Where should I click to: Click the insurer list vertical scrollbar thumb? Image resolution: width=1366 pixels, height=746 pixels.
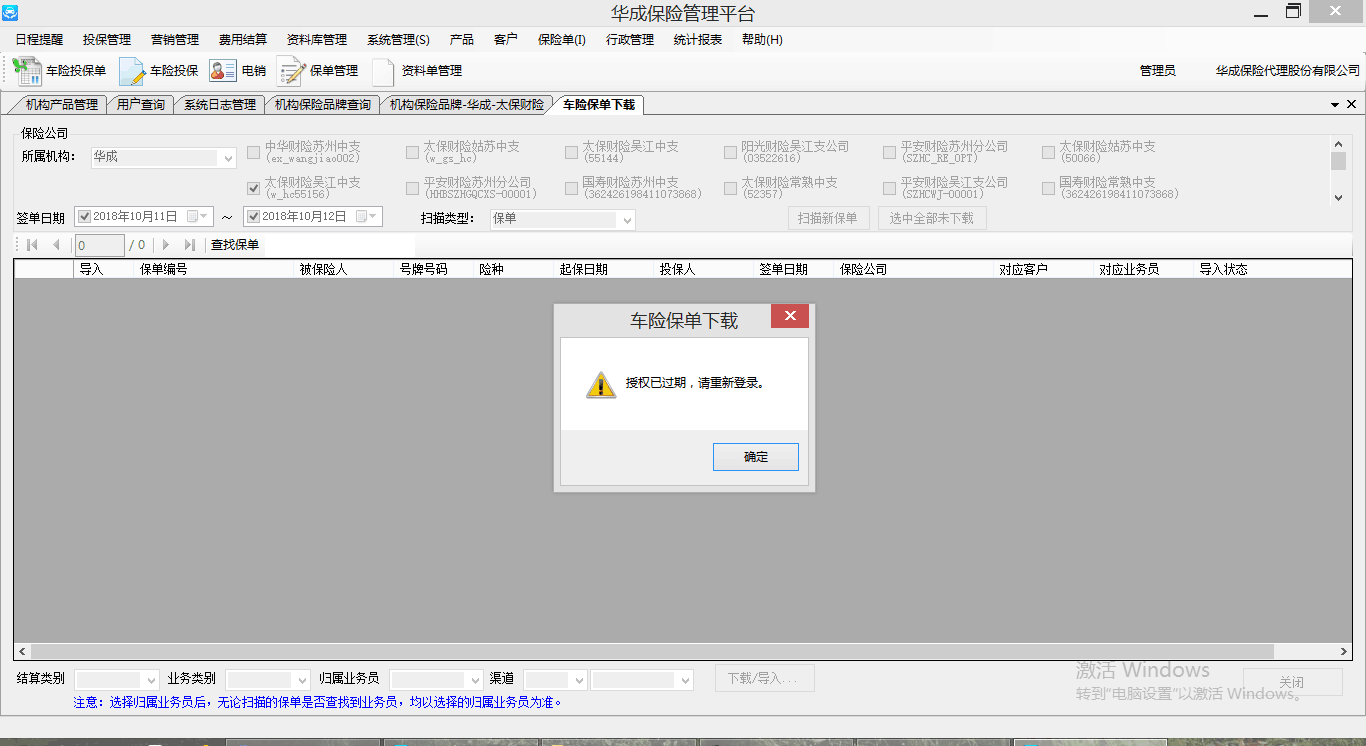click(1338, 161)
